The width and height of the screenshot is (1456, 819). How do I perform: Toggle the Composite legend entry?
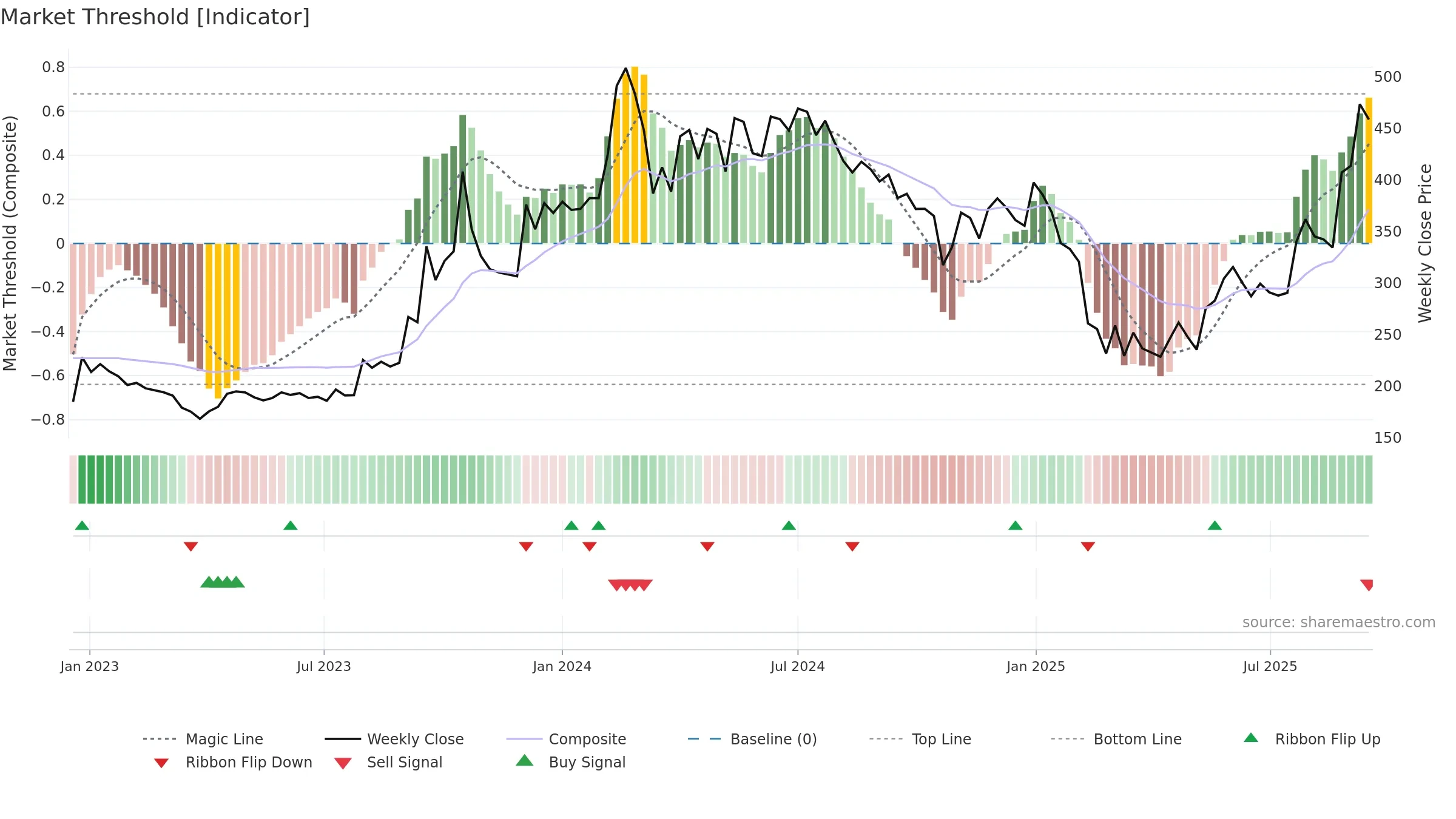pos(566,739)
